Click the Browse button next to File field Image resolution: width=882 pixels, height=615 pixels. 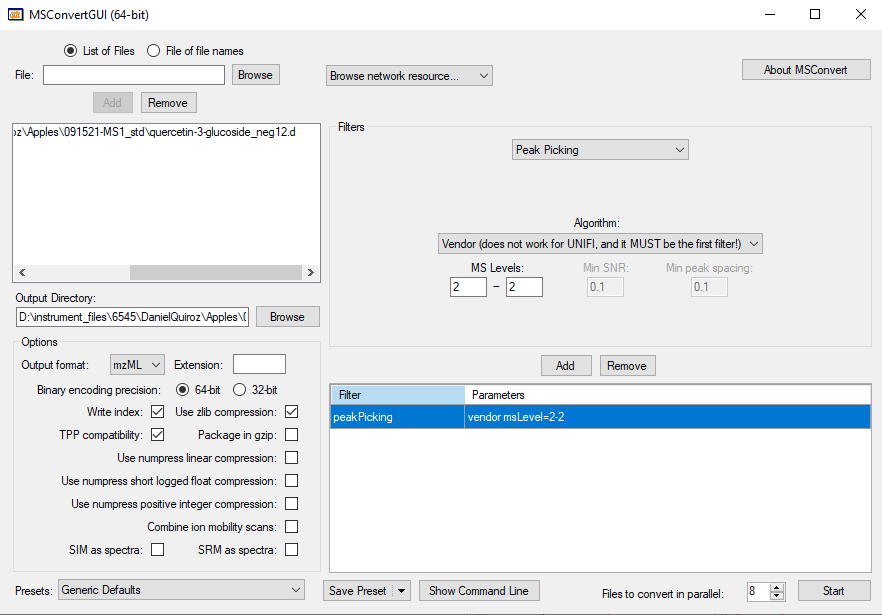coord(255,75)
